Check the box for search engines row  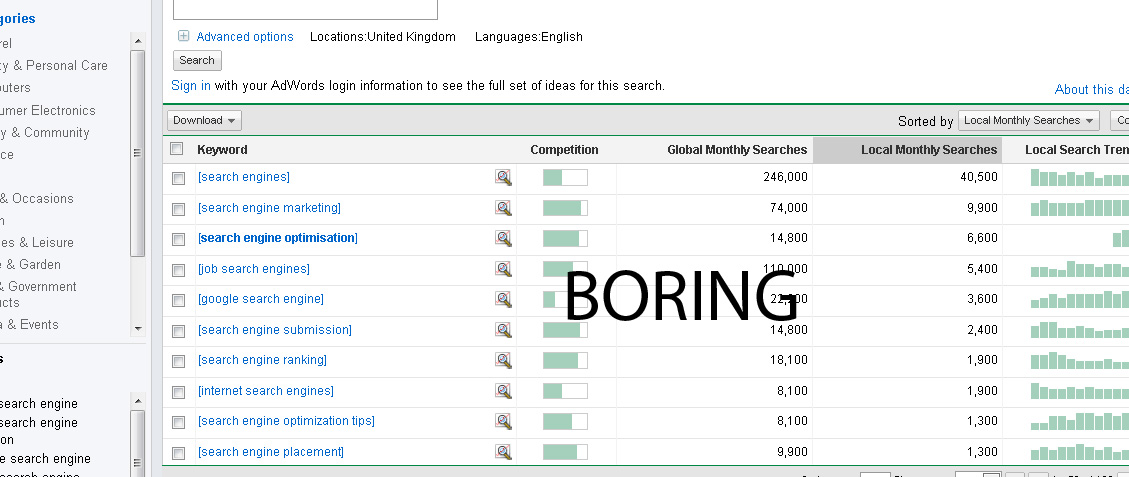178,178
